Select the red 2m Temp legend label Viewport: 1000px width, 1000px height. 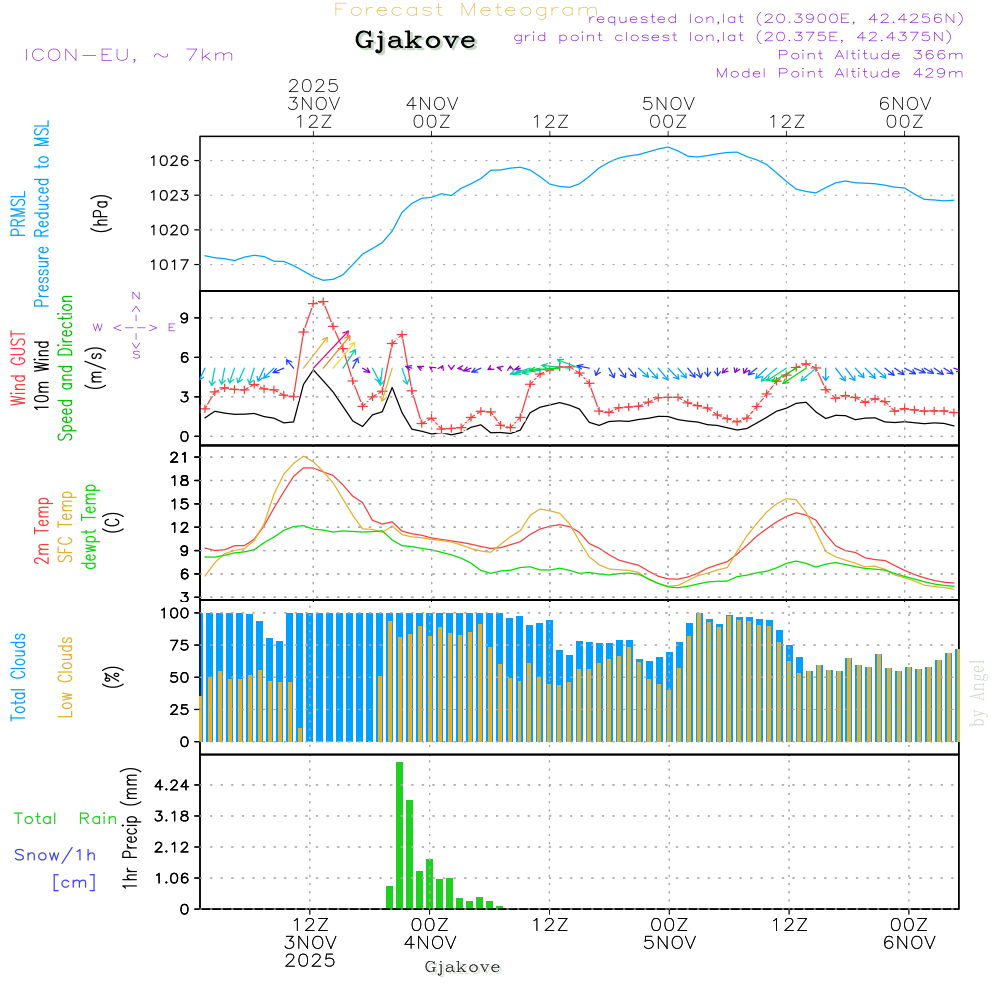42,528
